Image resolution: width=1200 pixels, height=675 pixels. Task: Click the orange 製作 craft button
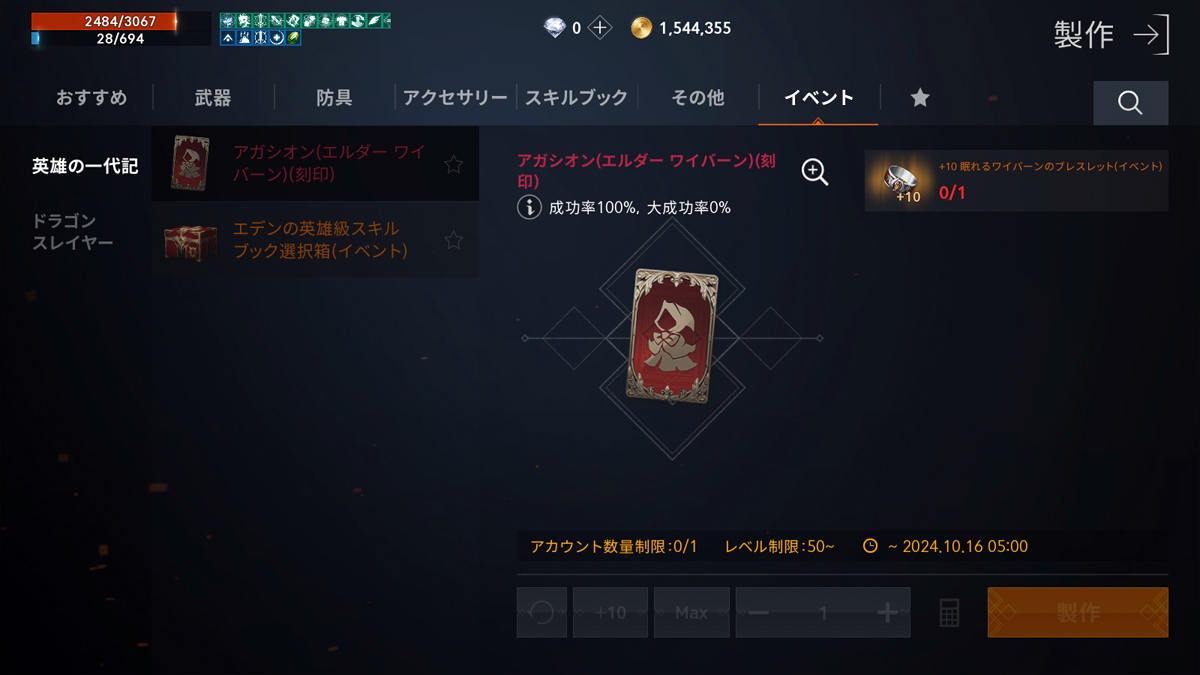pos(1078,613)
